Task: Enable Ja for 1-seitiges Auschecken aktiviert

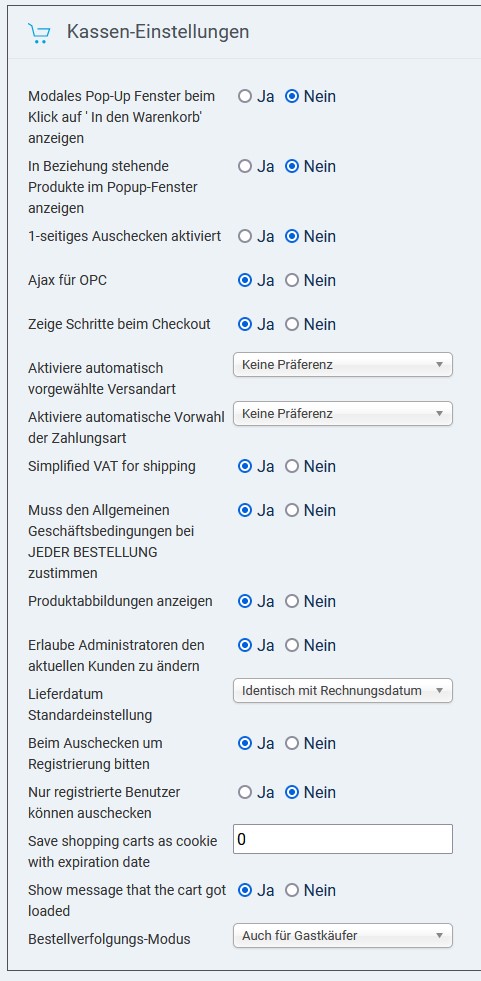Action: (245, 236)
